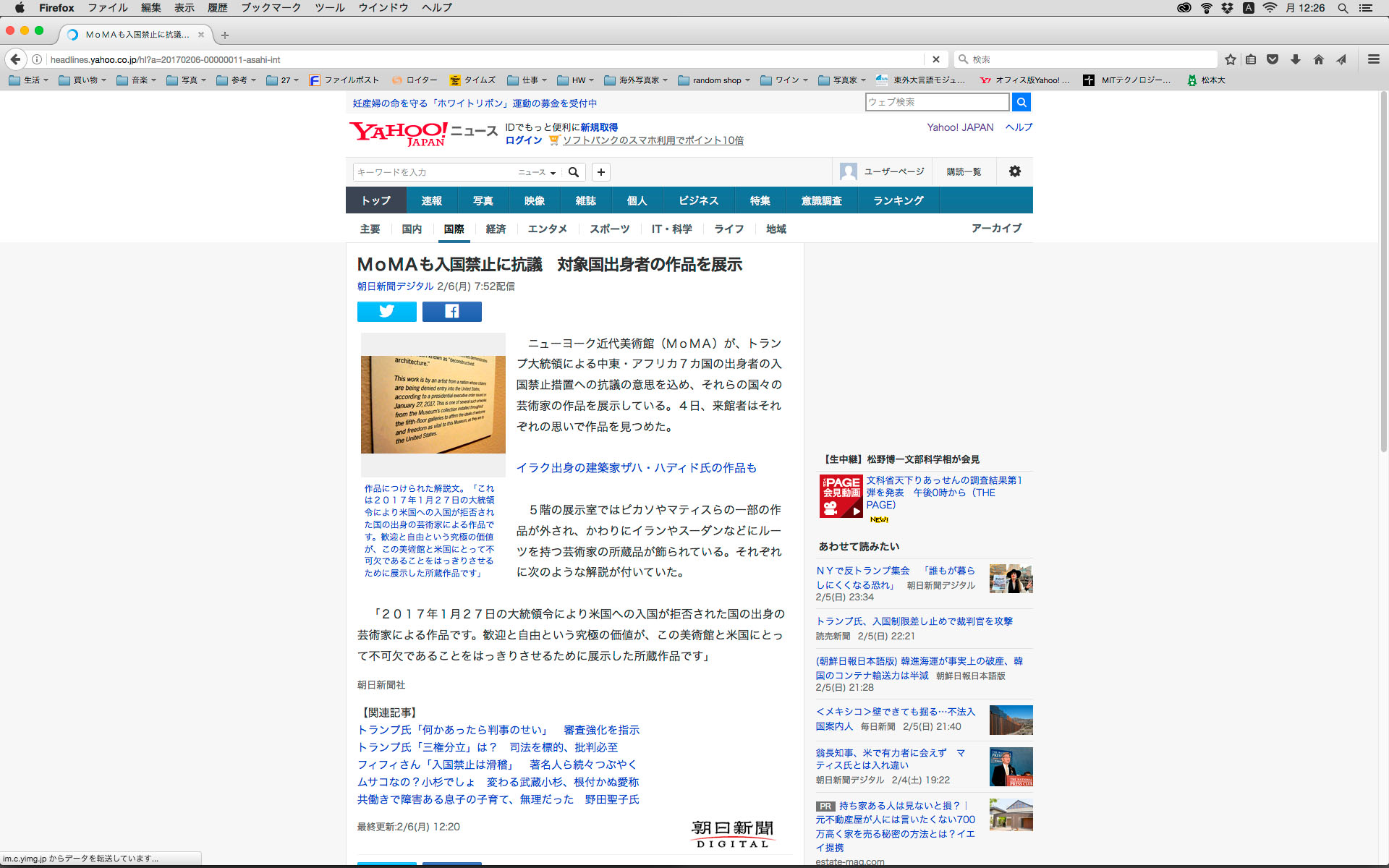Open Yahoo News settings gear

point(1014,171)
